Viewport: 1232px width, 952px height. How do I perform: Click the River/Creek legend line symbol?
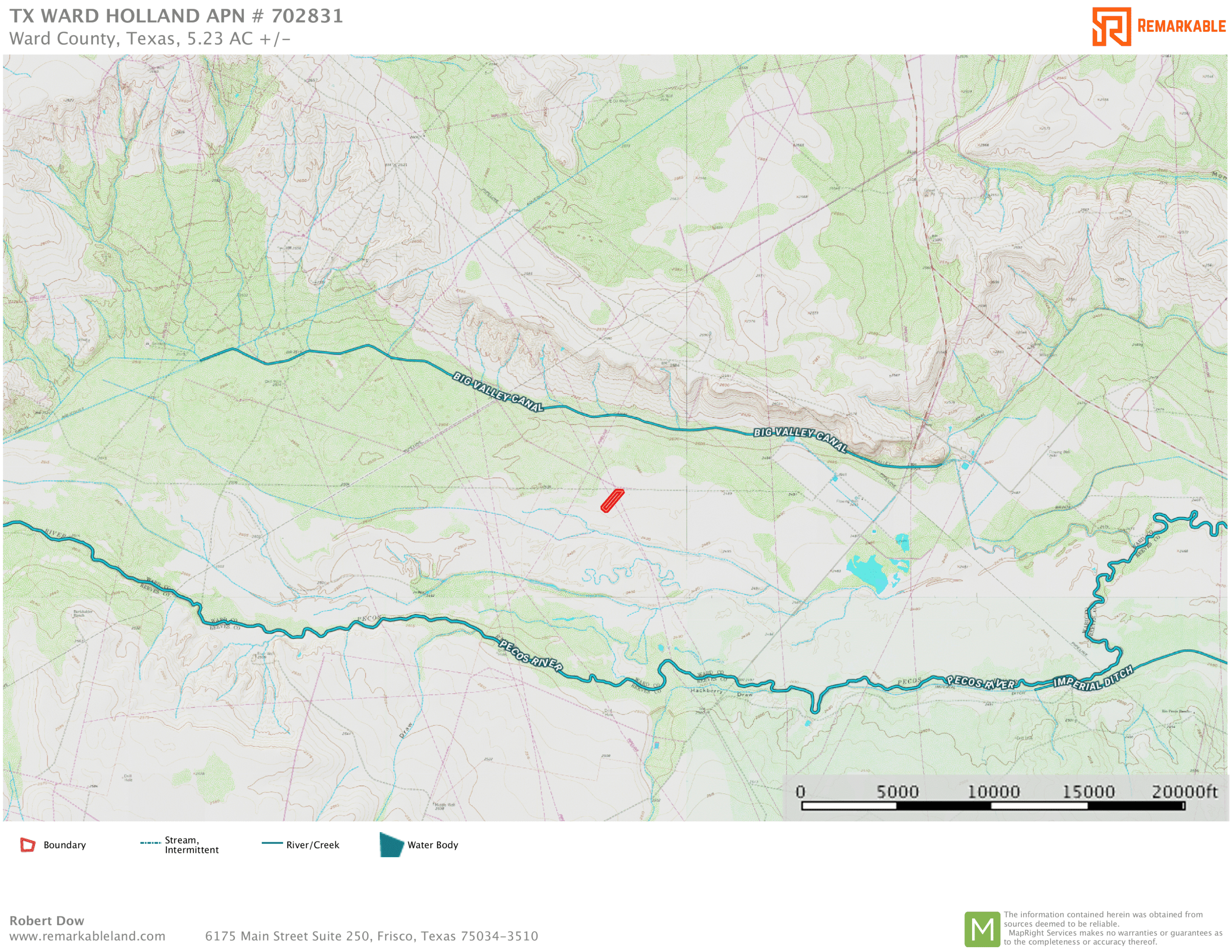point(272,843)
